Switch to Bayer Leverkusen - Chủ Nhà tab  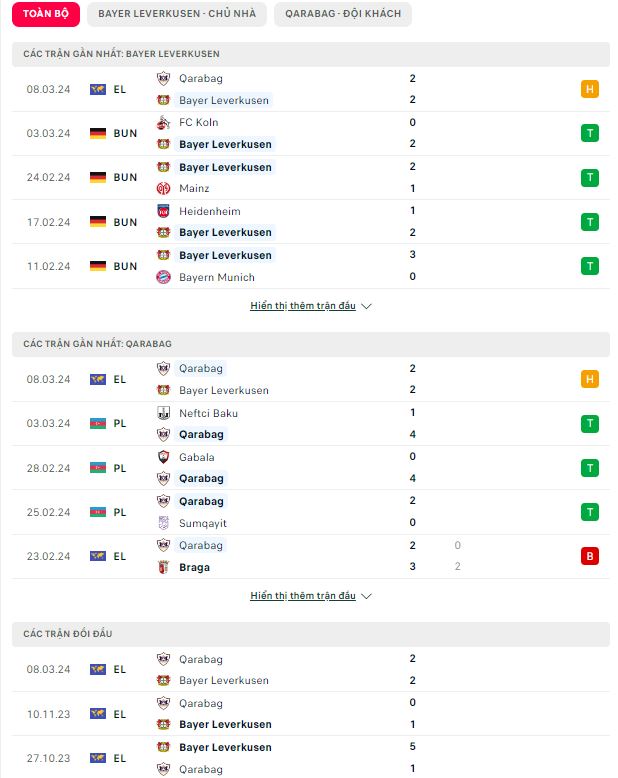(x=177, y=14)
